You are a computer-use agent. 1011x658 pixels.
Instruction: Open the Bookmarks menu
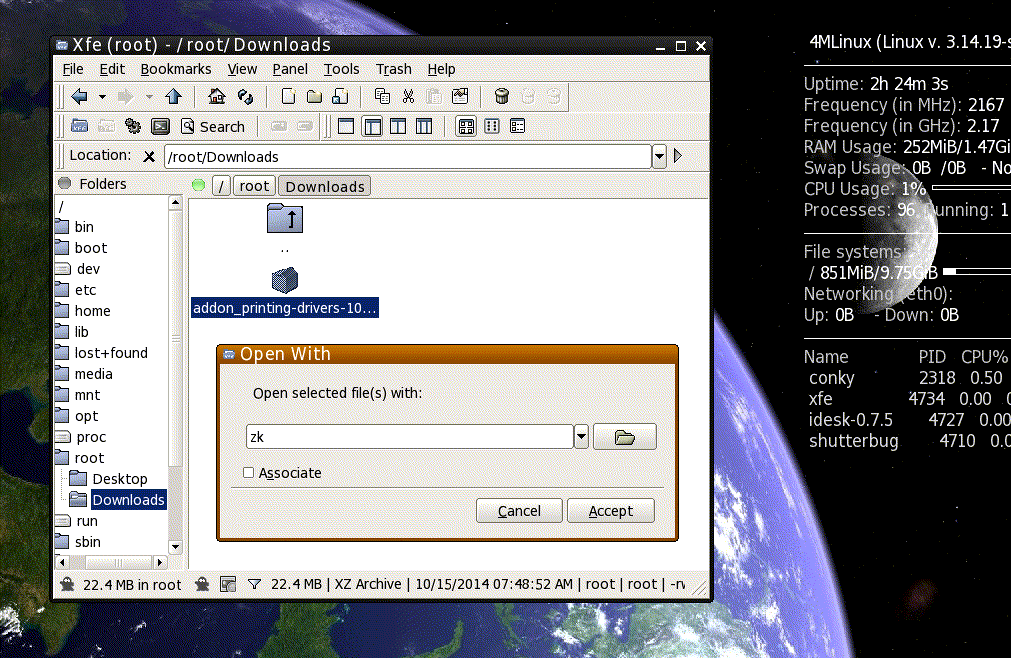(175, 69)
